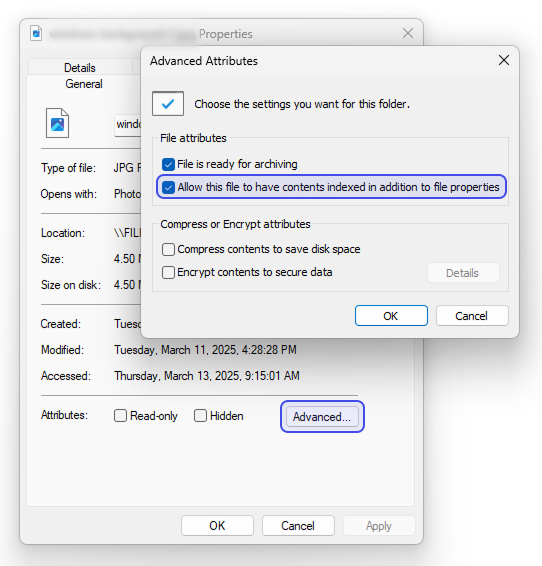Open Advanced... attributes button
This screenshot has height=566, width=542.
322,417
